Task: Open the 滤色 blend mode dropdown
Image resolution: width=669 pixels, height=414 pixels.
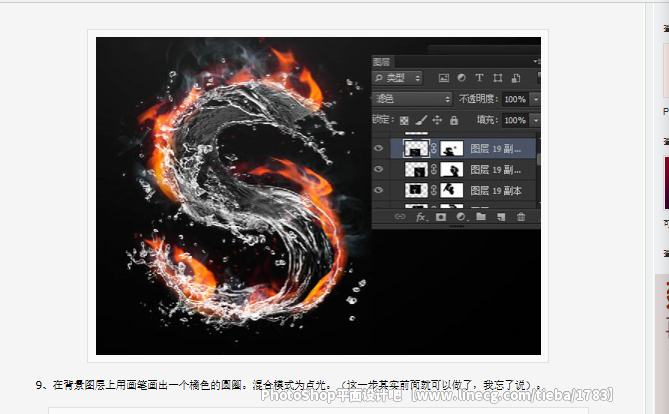Action: click(412, 99)
